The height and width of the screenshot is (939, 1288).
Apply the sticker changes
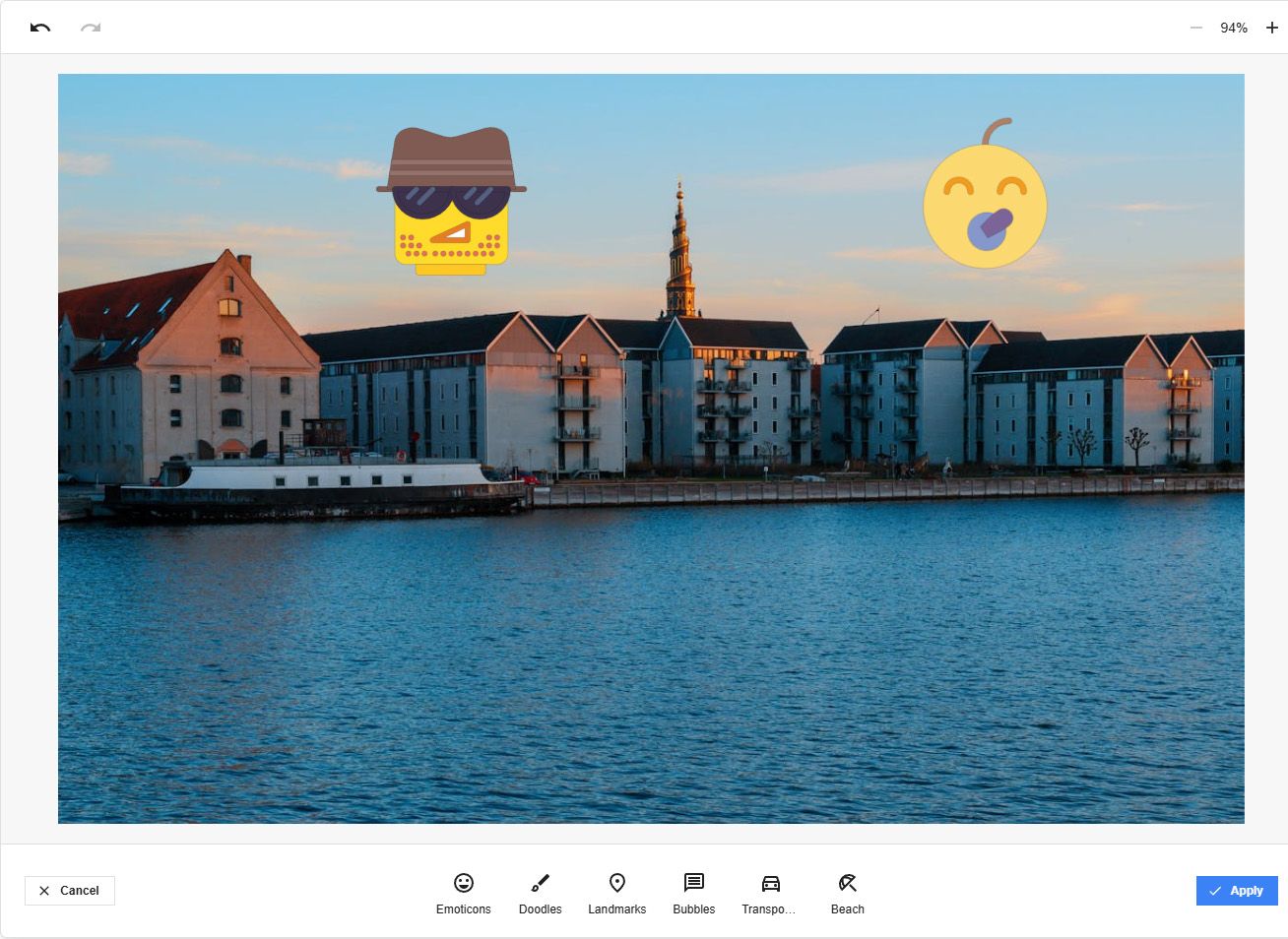click(x=1237, y=891)
